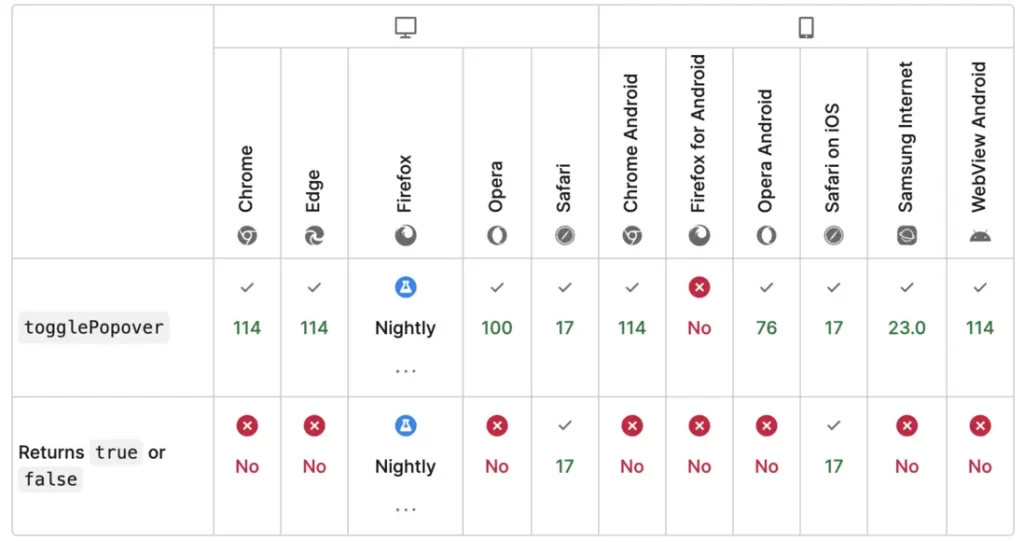Click the Edge browser logo icon
The image size is (1024, 542).
coord(314,236)
